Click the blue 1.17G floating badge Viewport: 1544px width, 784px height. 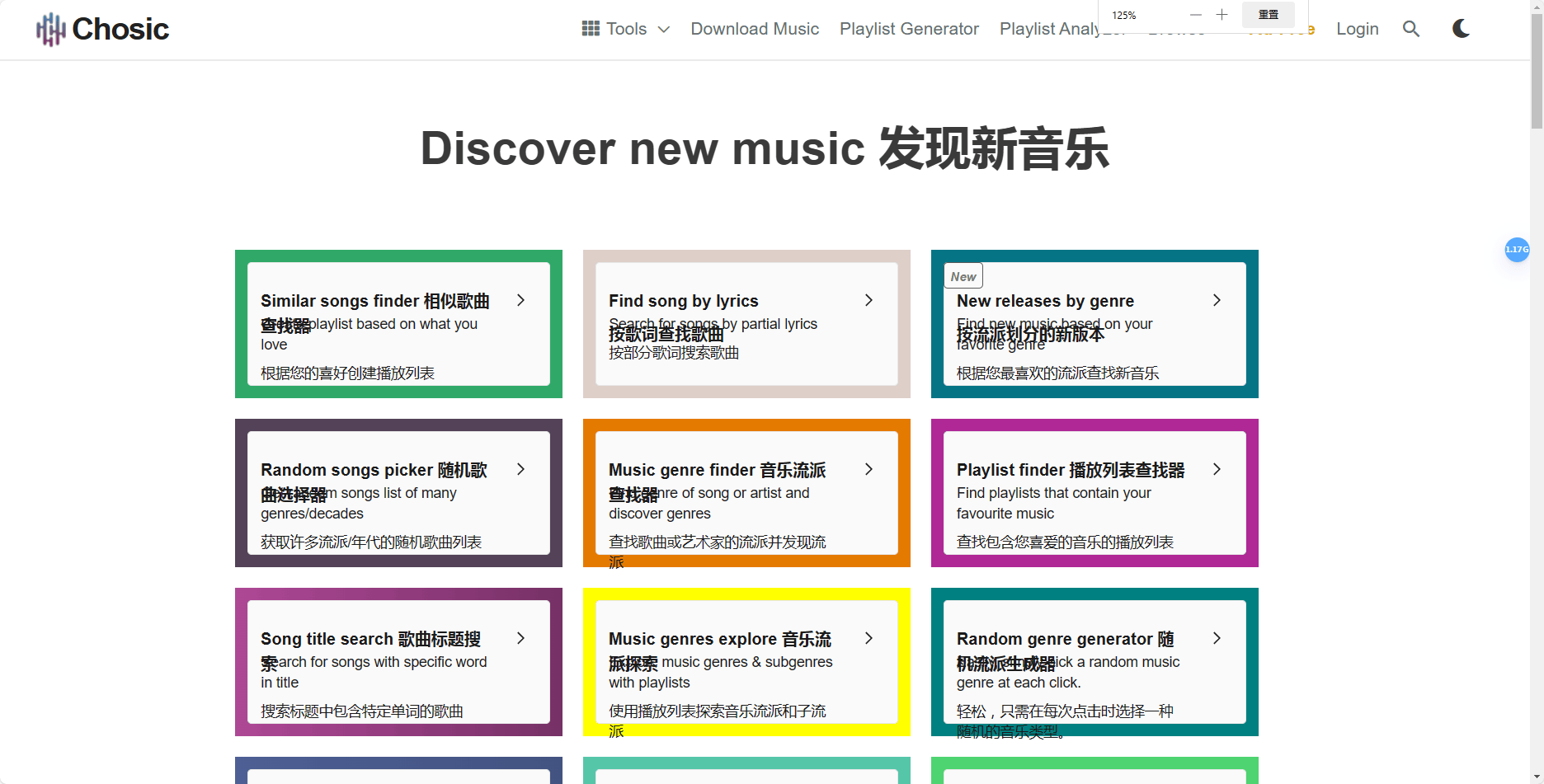pos(1517,249)
